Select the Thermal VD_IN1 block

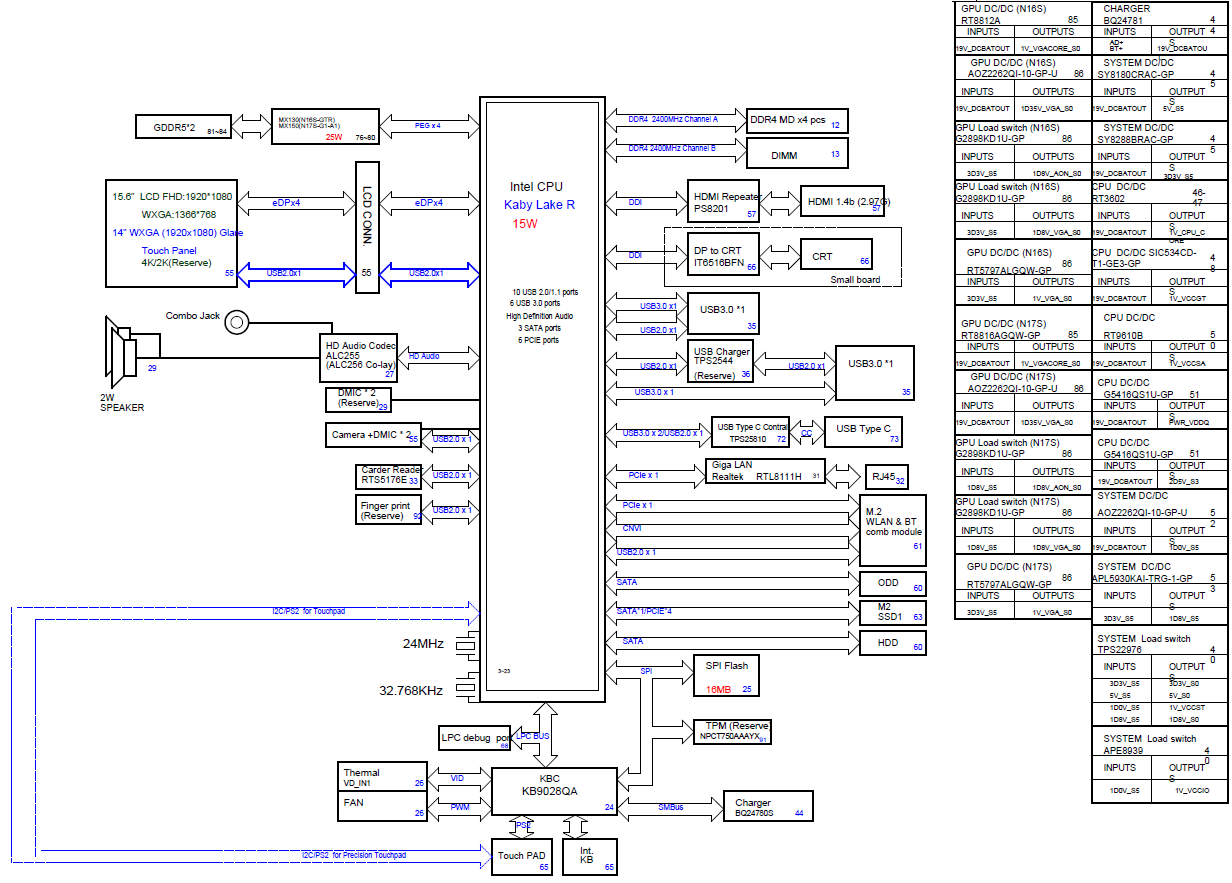point(384,777)
